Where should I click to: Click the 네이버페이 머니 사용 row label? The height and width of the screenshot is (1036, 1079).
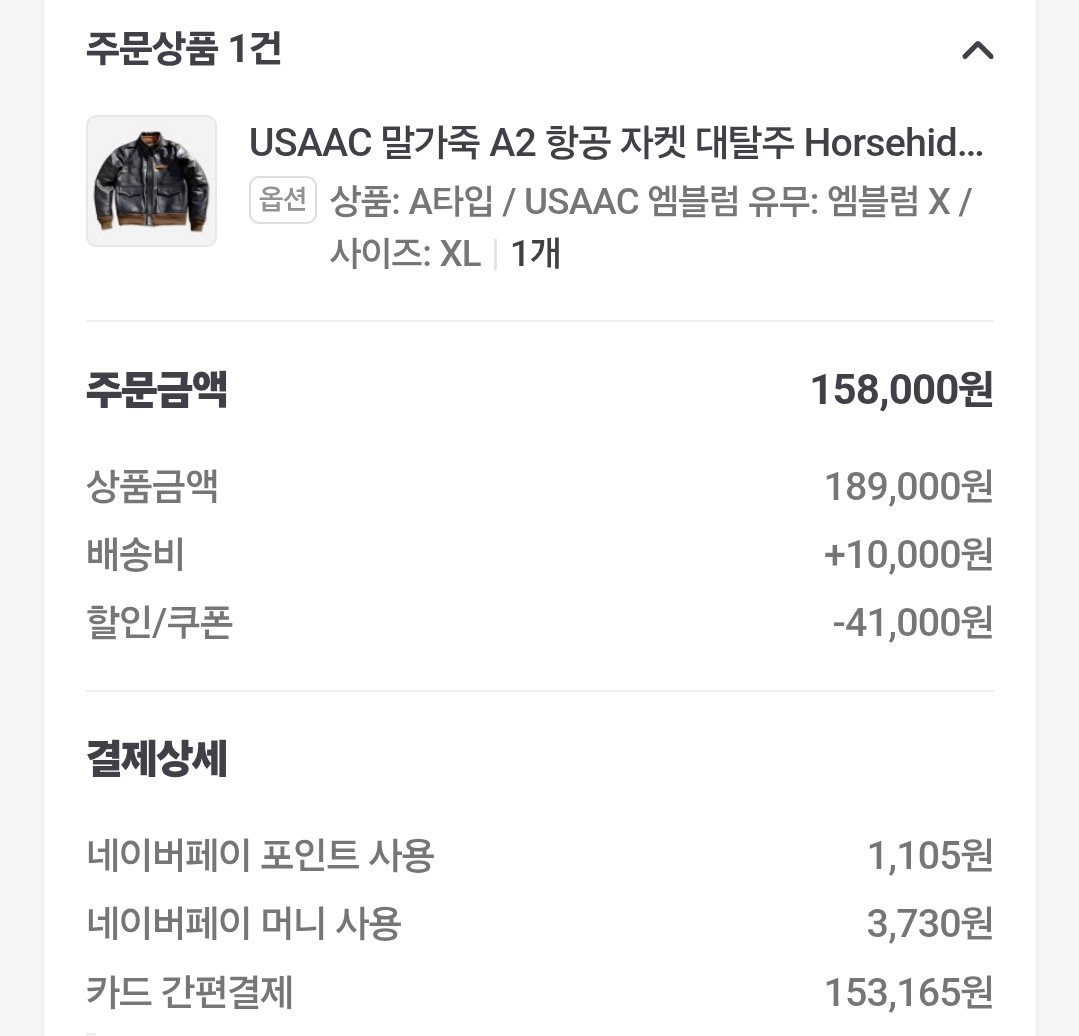pos(243,924)
